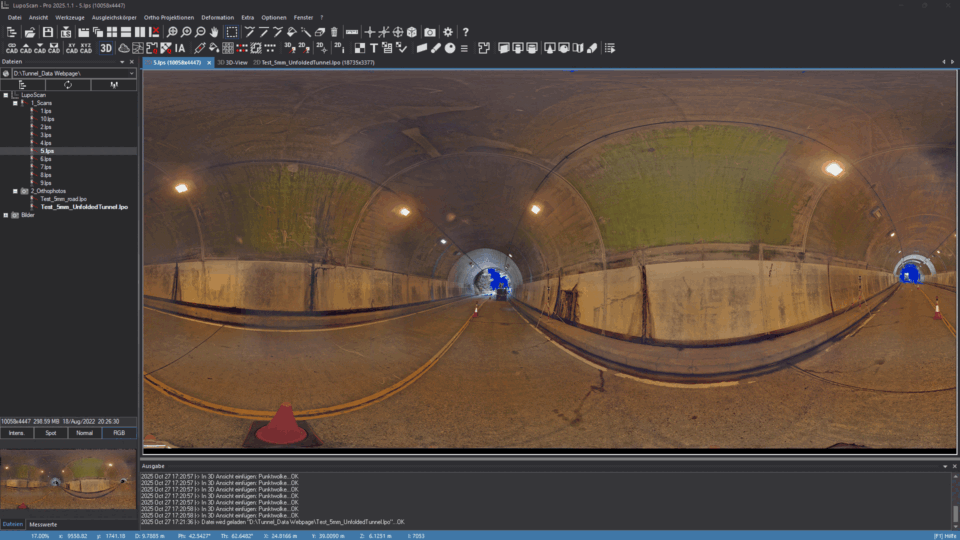Viewport: 960px width, 540px height.
Task: Click the save disk icon in toolbar
Action: pyautogui.click(x=48, y=32)
